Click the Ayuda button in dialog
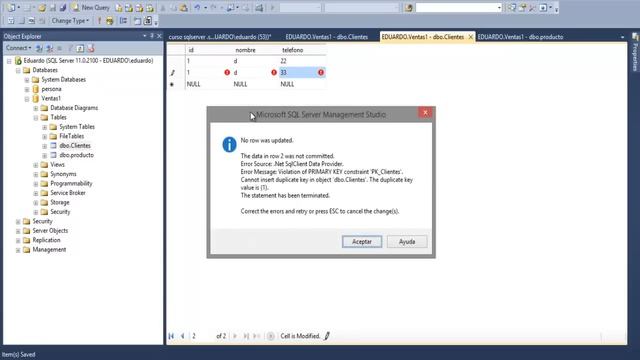640x360 pixels. coord(407,242)
